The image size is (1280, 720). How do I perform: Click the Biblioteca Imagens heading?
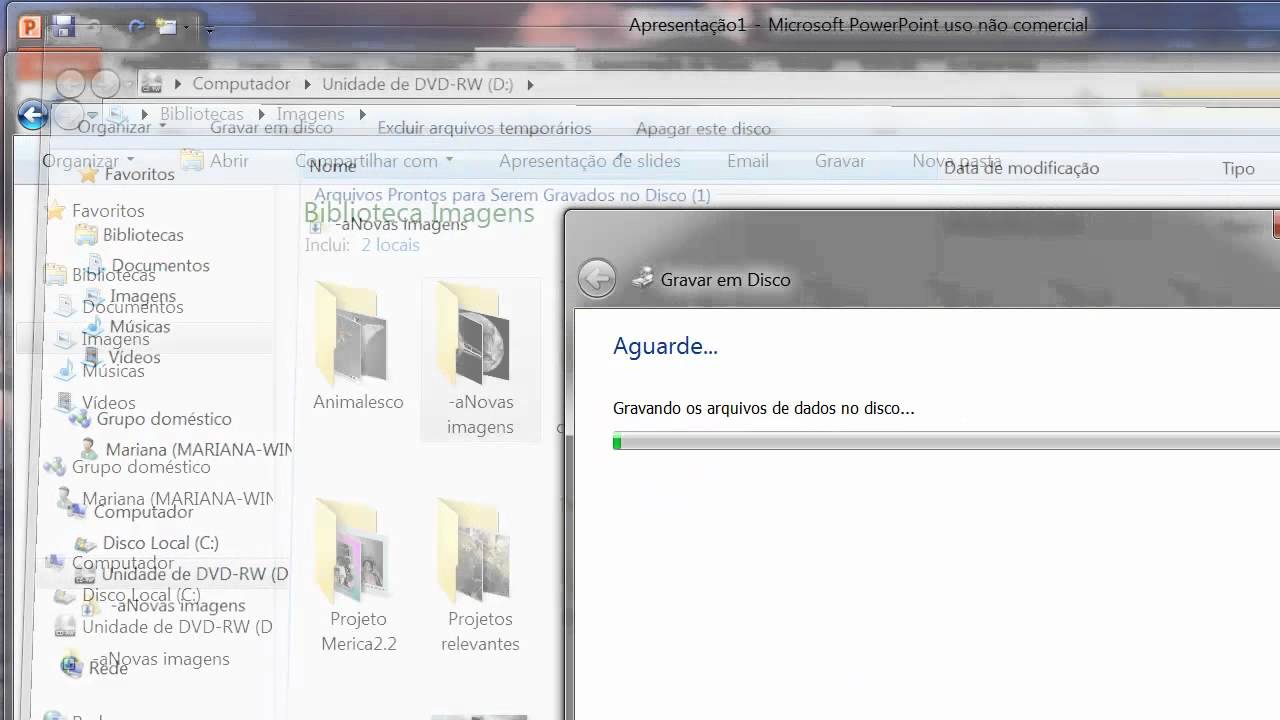[419, 213]
